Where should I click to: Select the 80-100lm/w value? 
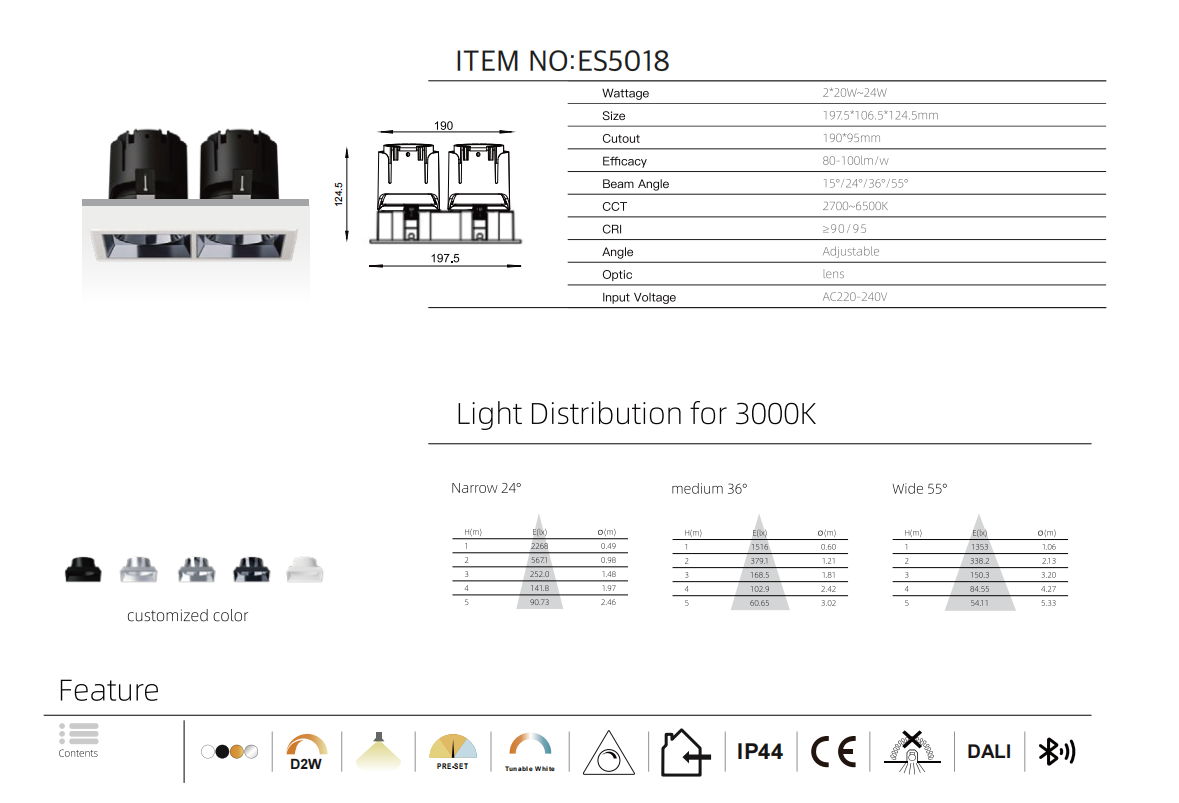click(x=855, y=161)
